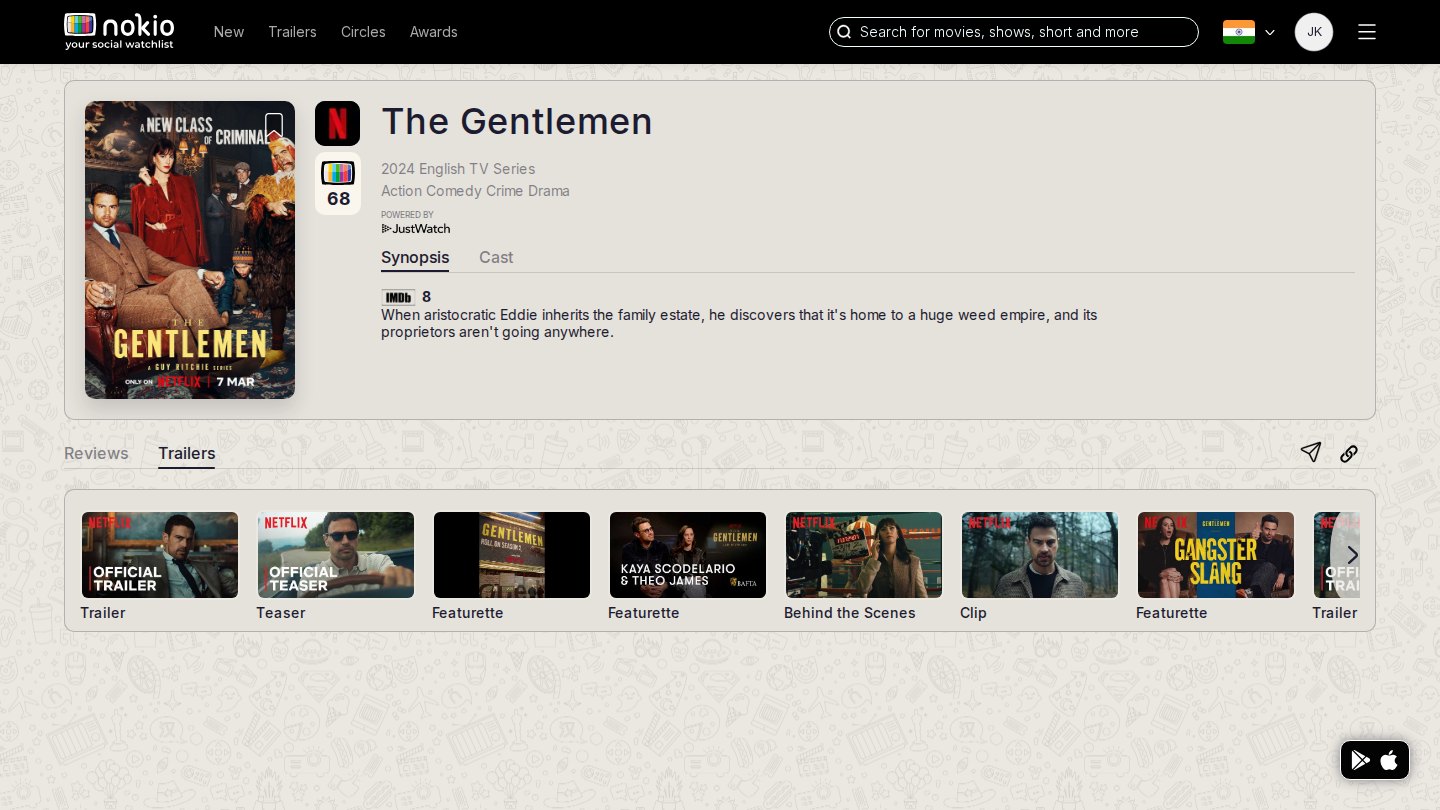Click the nokio score 68 badge
Screen dimensions: 1440x810
point(338,184)
